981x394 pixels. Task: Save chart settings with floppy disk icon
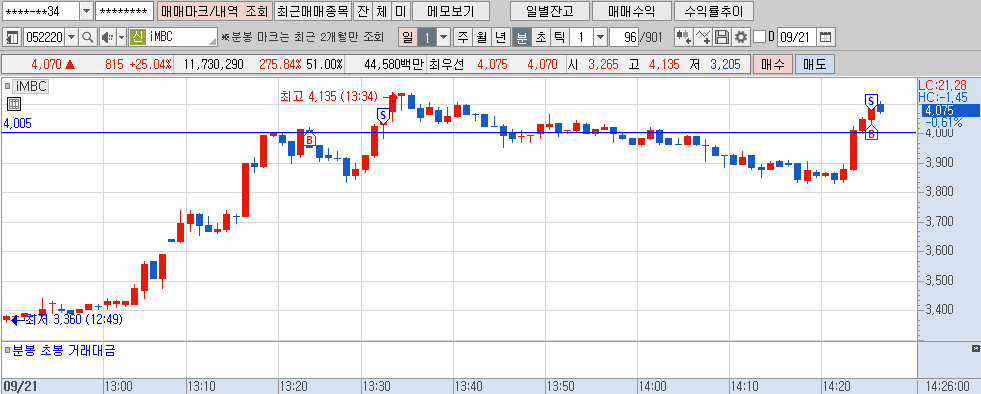click(x=722, y=37)
